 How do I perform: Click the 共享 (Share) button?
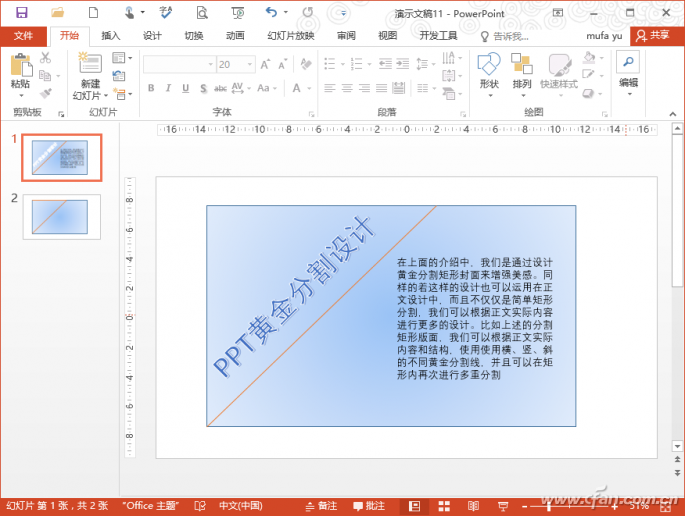click(x=653, y=35)
